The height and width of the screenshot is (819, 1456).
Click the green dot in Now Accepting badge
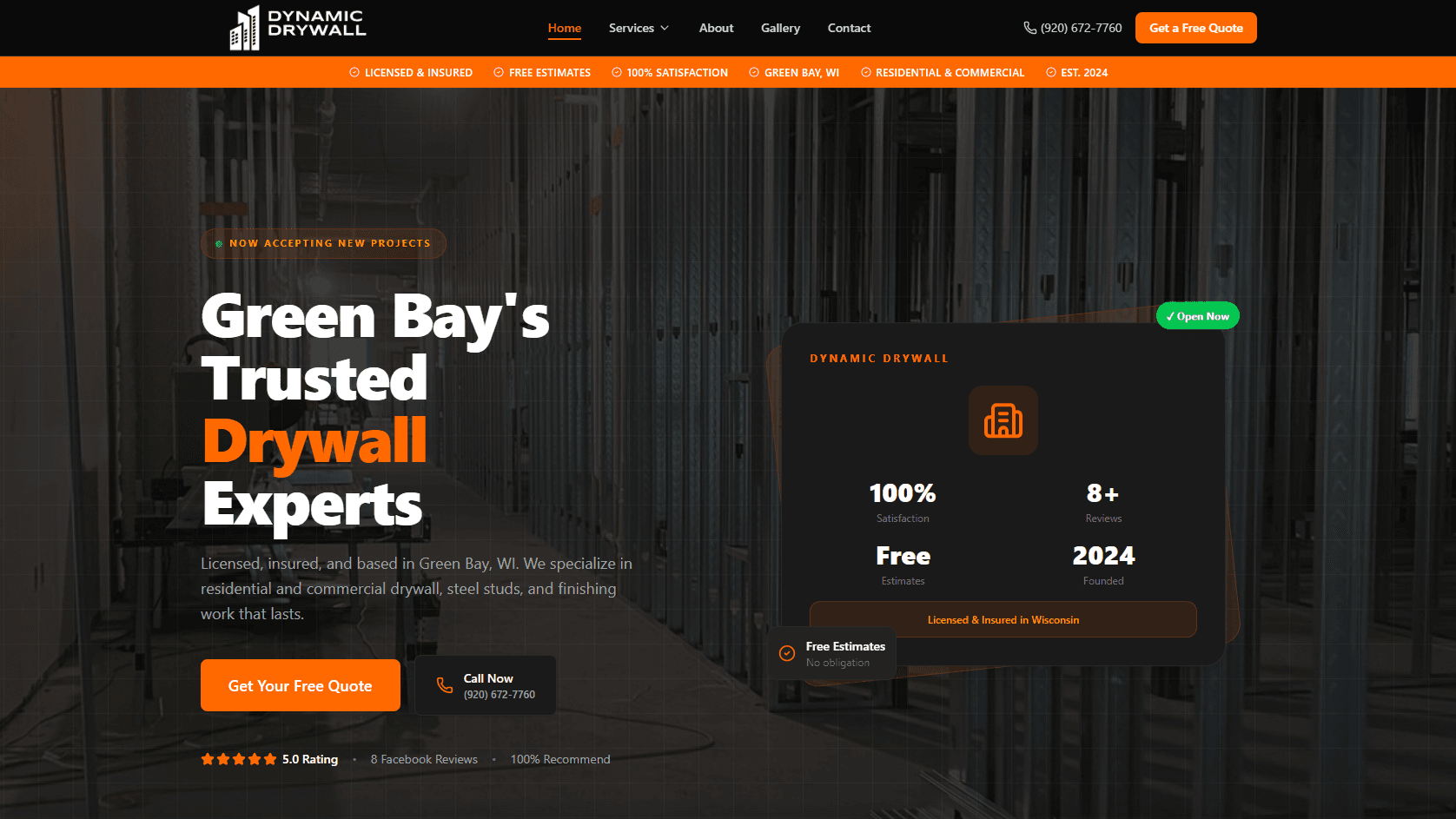[219, 243]
